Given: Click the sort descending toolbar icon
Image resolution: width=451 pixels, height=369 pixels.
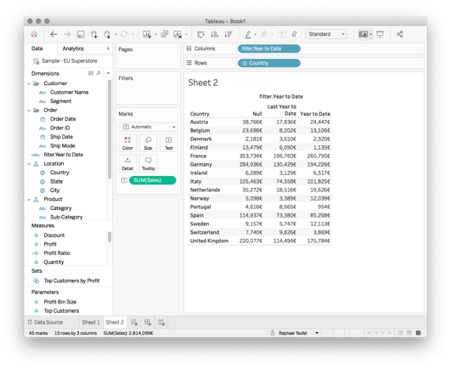Looking at the screenshot, I should (x=228, y=34).
